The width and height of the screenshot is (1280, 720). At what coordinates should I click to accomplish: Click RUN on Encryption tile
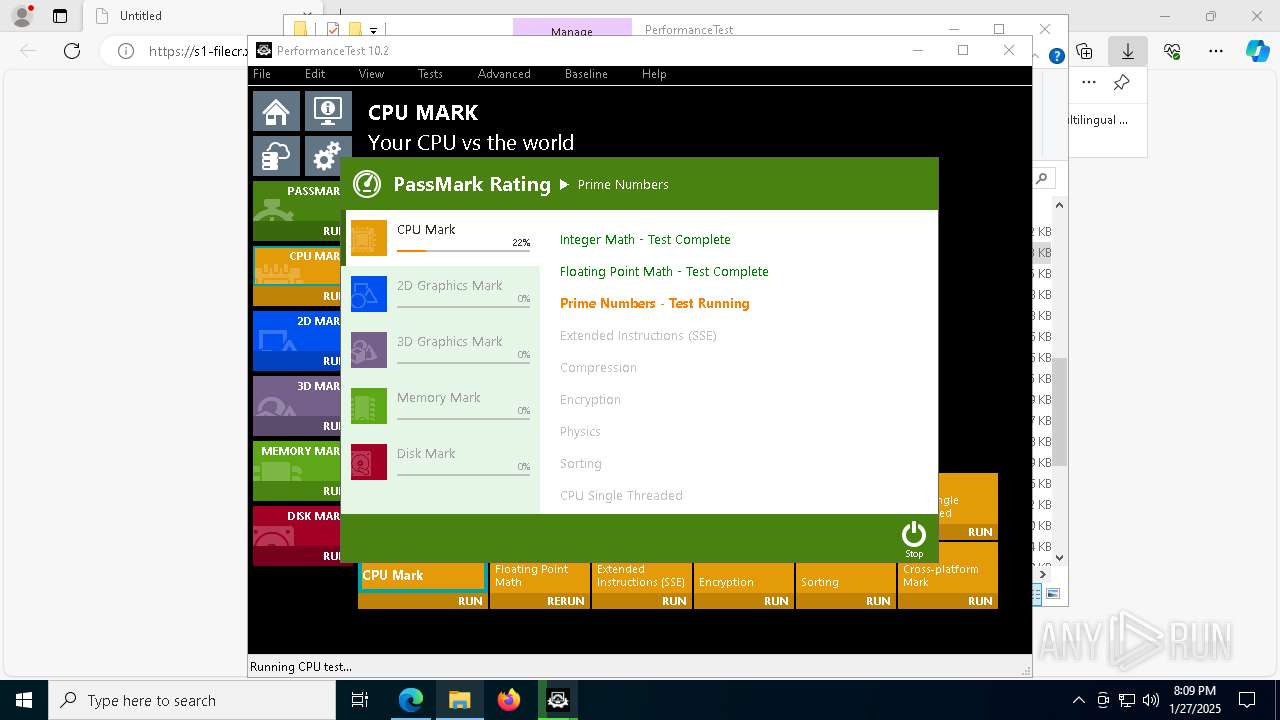[x=776, y=601]
